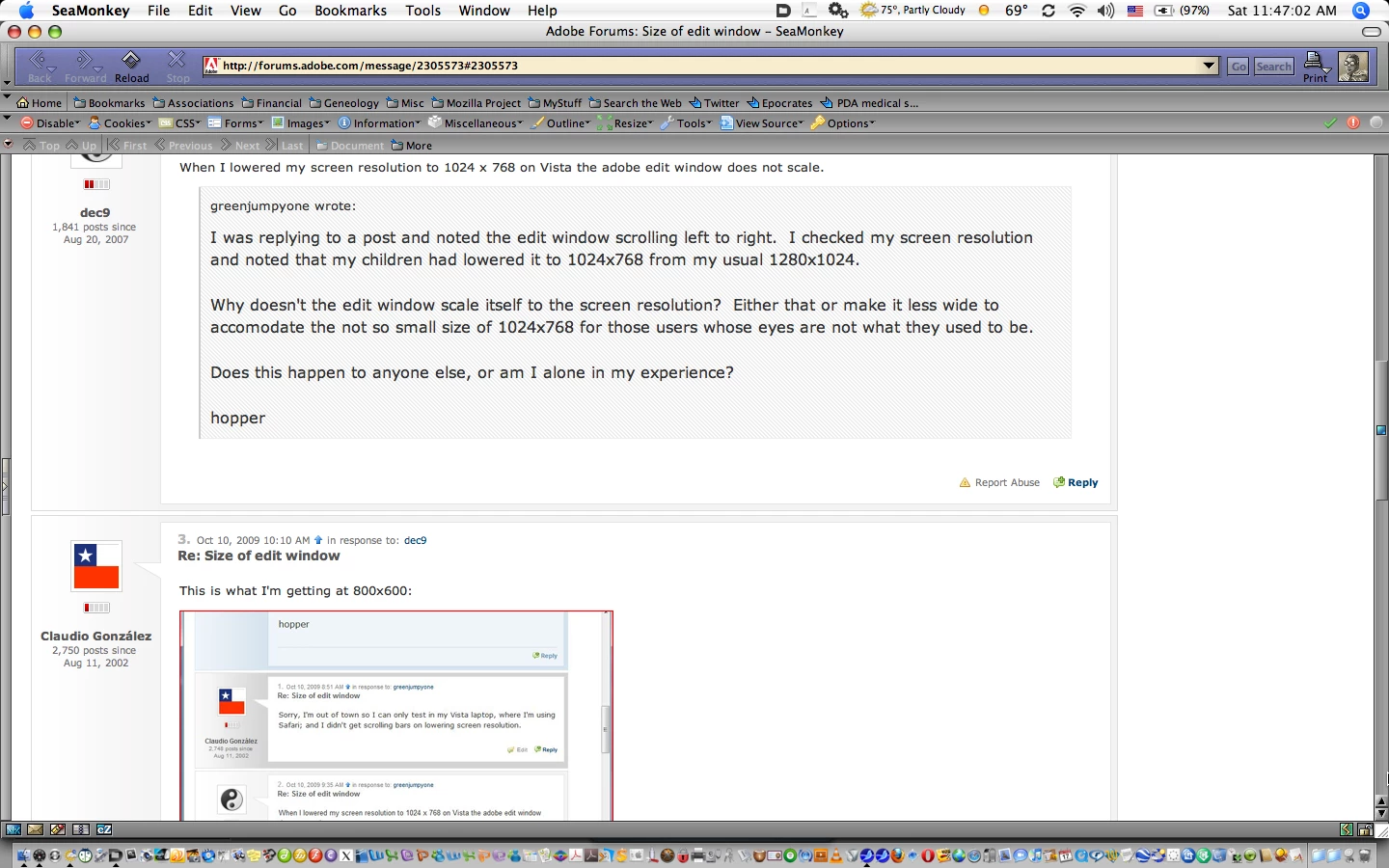The height and width of the screenshot is (868, 1389).
Task: Click the URL address field
Action: click(x=710, y=66)
